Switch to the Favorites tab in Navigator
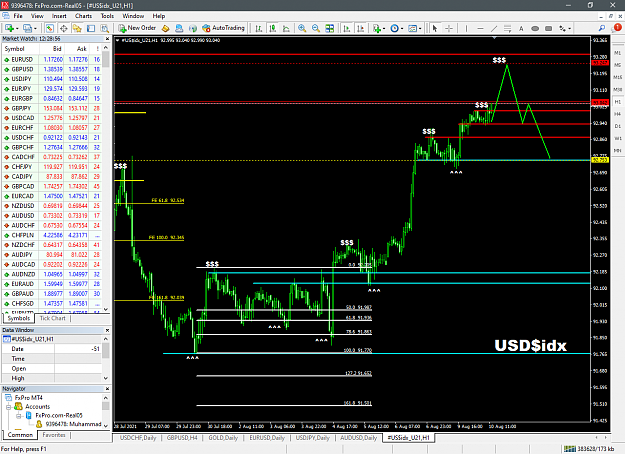Viewport: 625px width, 454px height. [54, 435]
